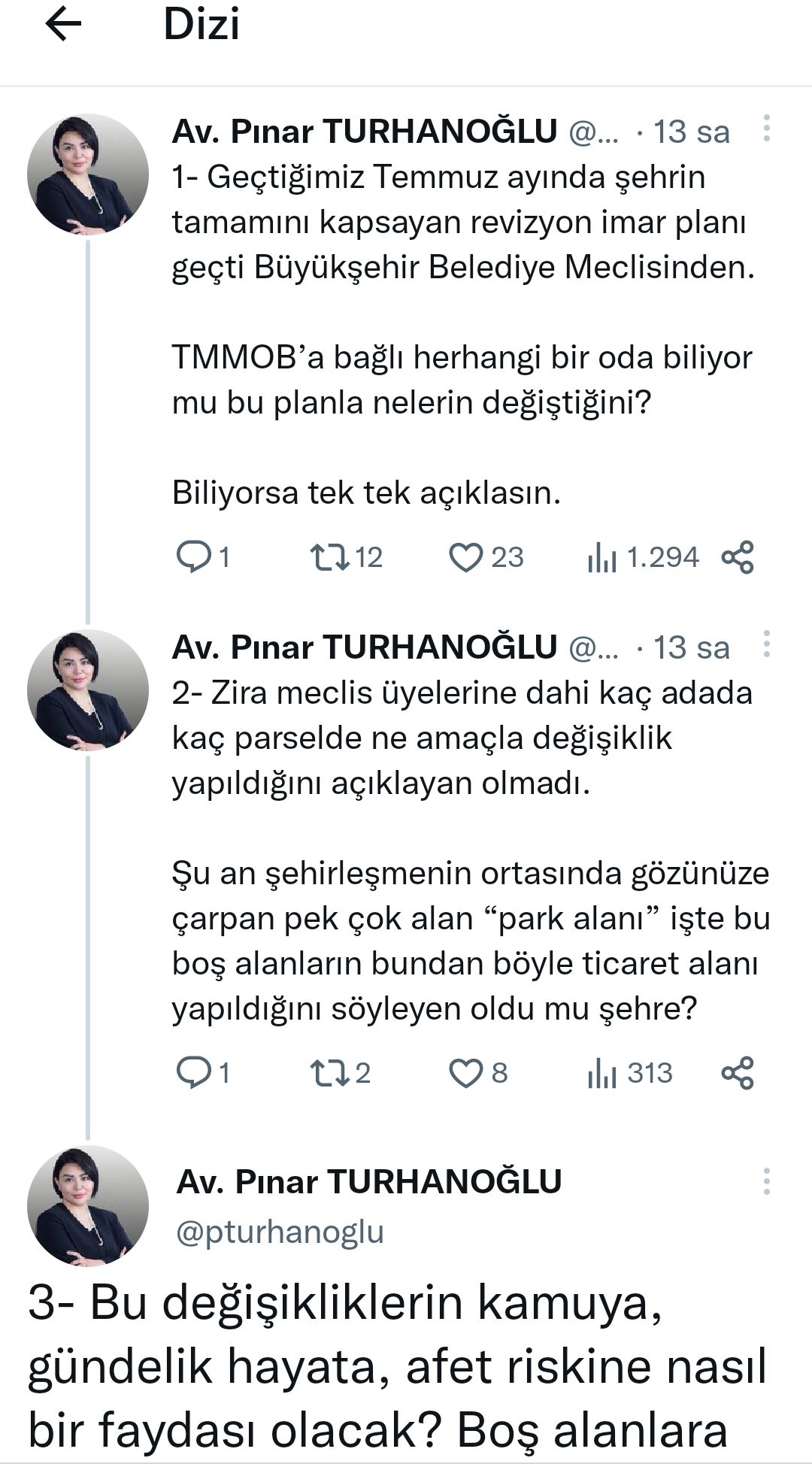
Task: Like the first tweet with 23 likes
Action: (465, 557)
